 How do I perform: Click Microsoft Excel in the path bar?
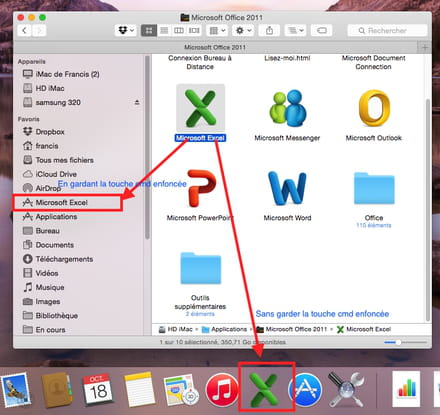tap(364, 329)
